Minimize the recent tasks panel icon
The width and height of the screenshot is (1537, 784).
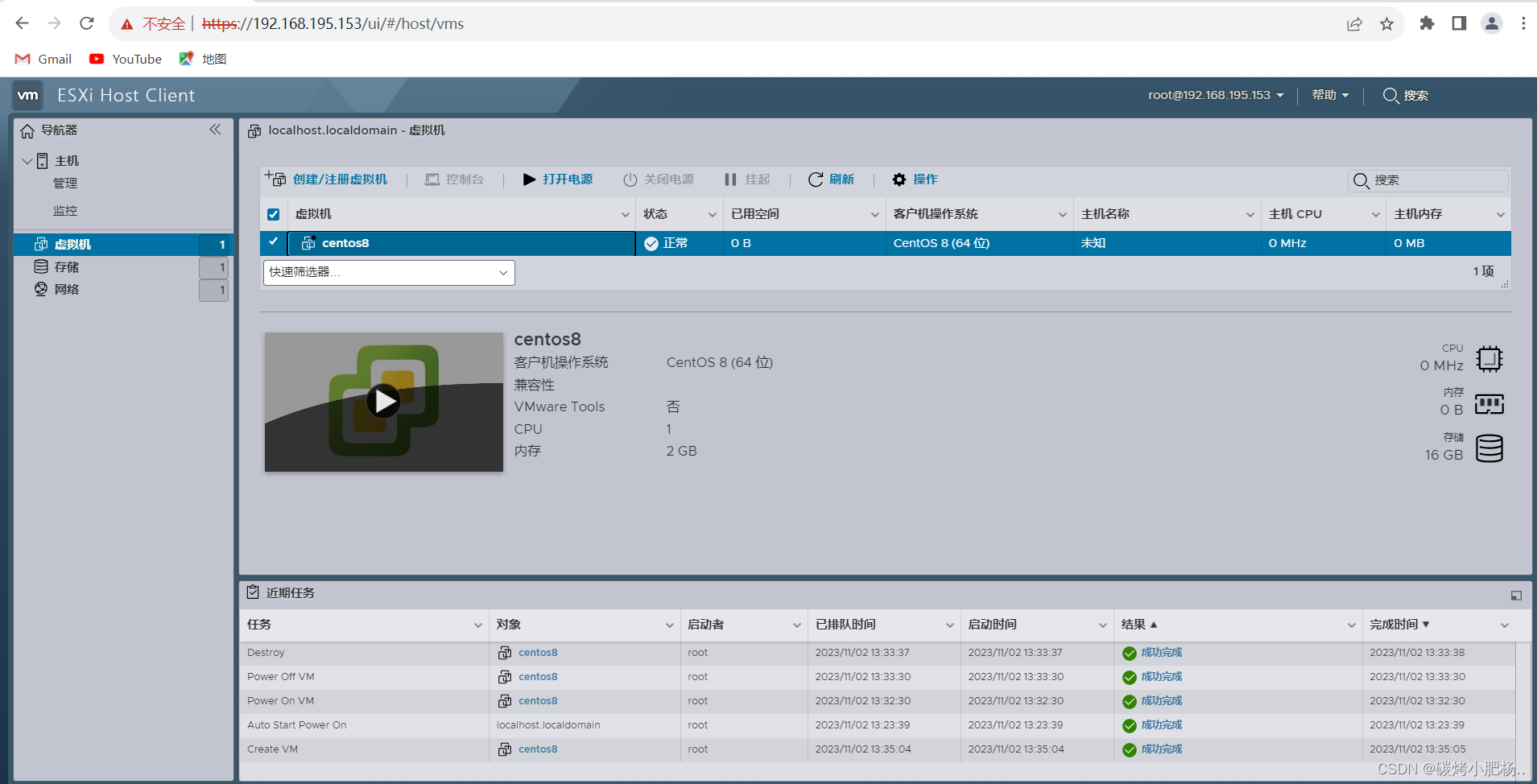tap(1516, 596)
